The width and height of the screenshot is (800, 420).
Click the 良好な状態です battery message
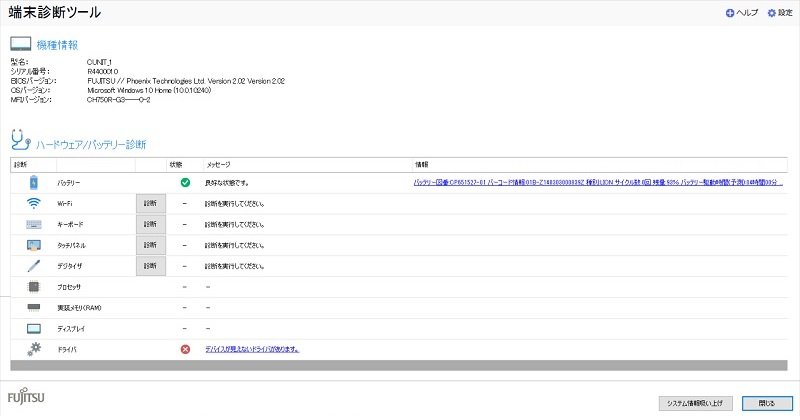227,183
